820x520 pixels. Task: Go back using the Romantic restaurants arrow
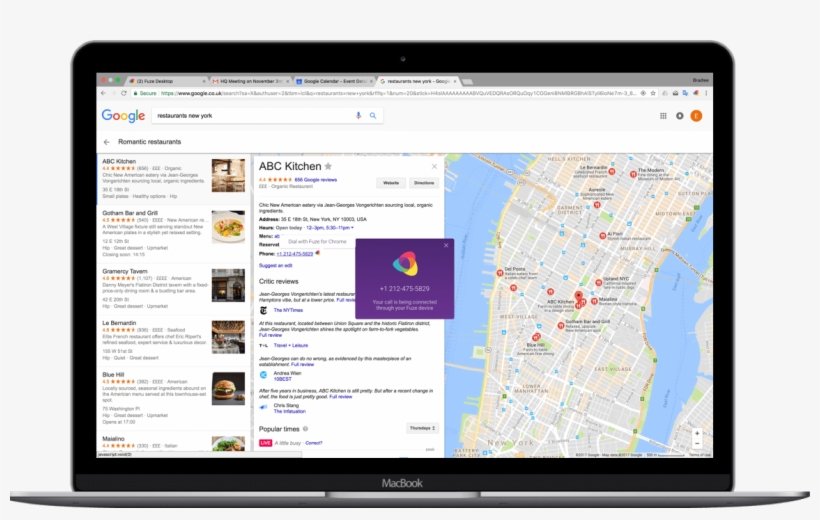tap(107, 142)
